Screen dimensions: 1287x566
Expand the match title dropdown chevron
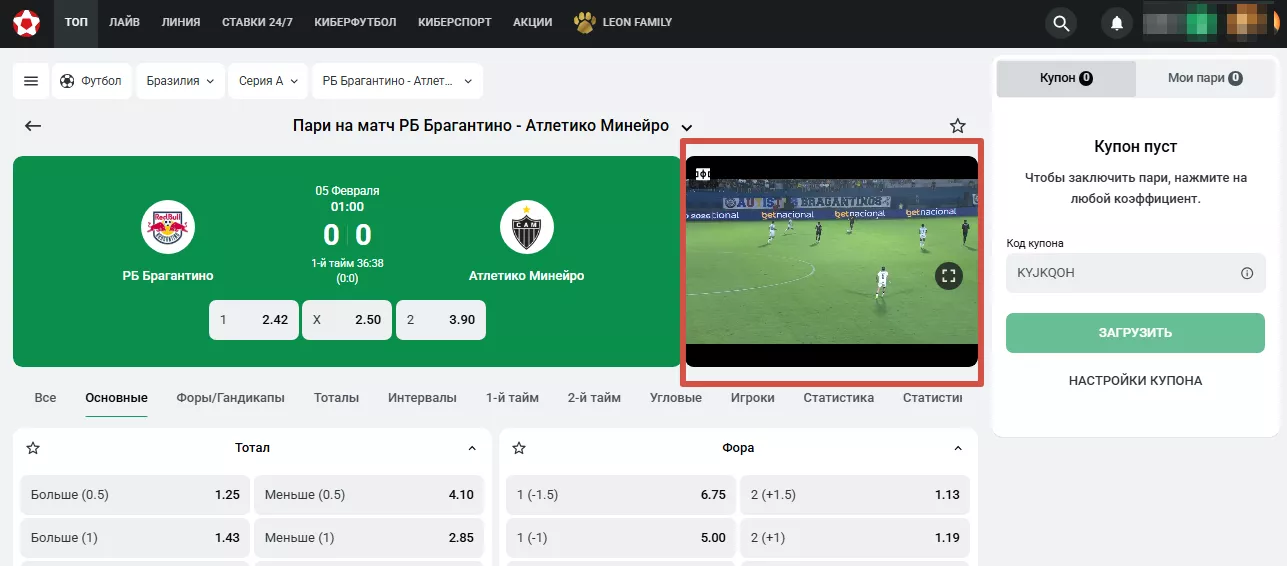pyautogui.click(x=687, y=127)
